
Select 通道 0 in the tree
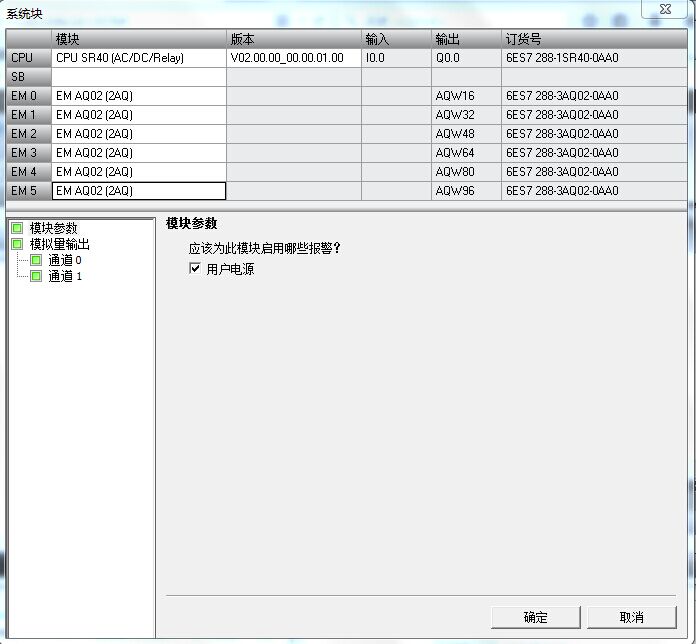click(x=65, y=260)
